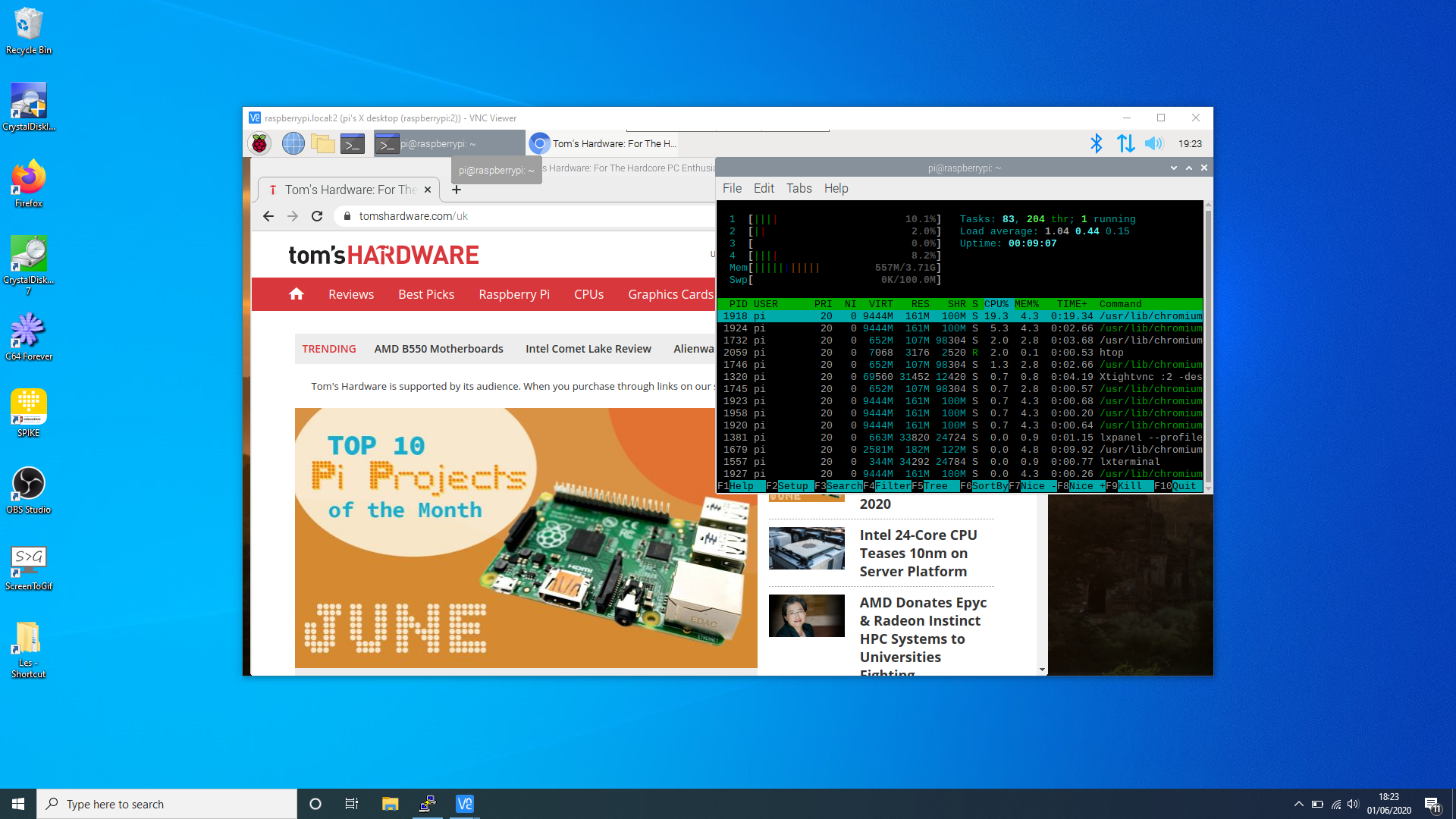This screenshot has height=819, width=1456.
Task: Click the F6 SortBy option in htop
Action: (x=990, y=486)
